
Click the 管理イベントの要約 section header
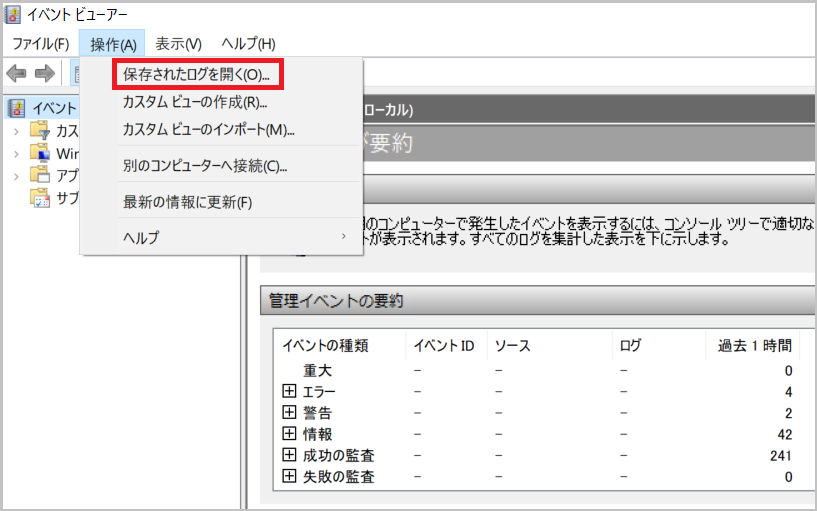coord(537,301)
